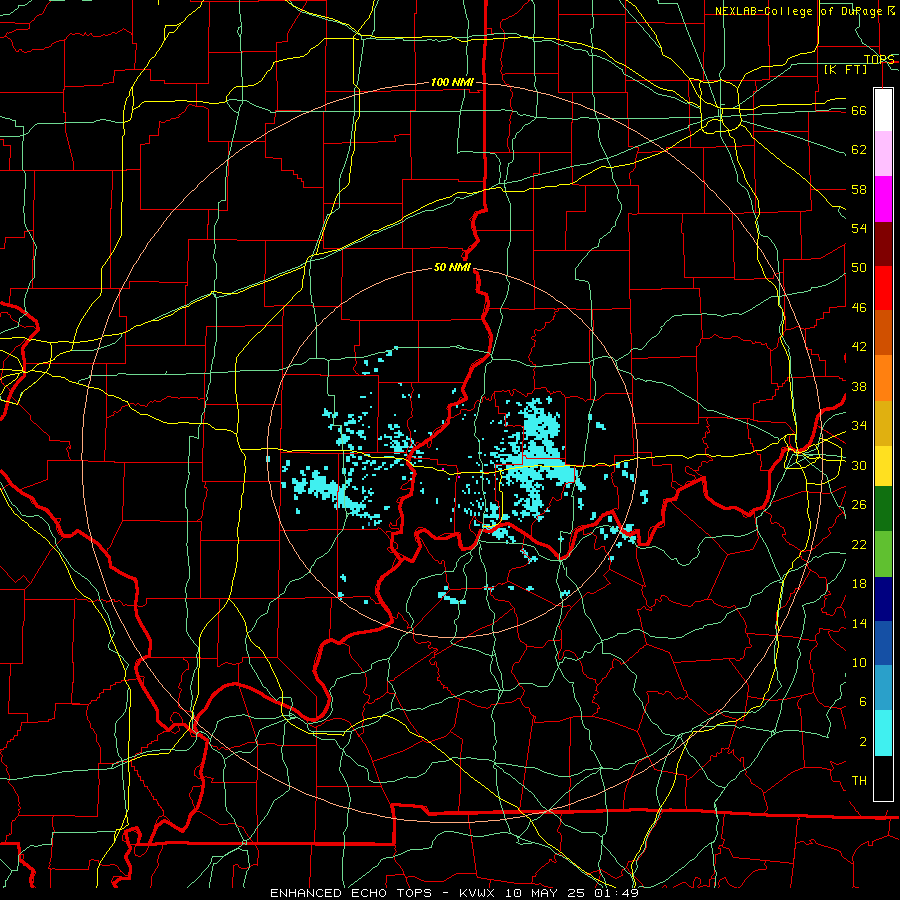
Task: Click the 50 legend scale value
Action: pyautogui.click(x=859, y=267)
